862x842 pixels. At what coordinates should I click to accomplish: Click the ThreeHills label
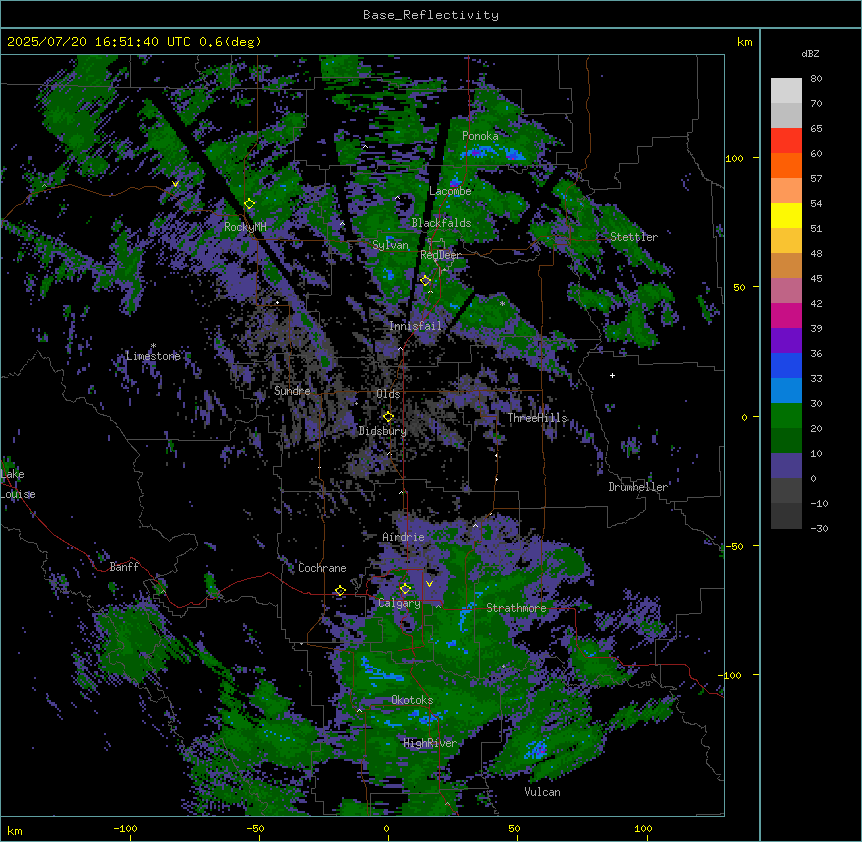[537, 418]
